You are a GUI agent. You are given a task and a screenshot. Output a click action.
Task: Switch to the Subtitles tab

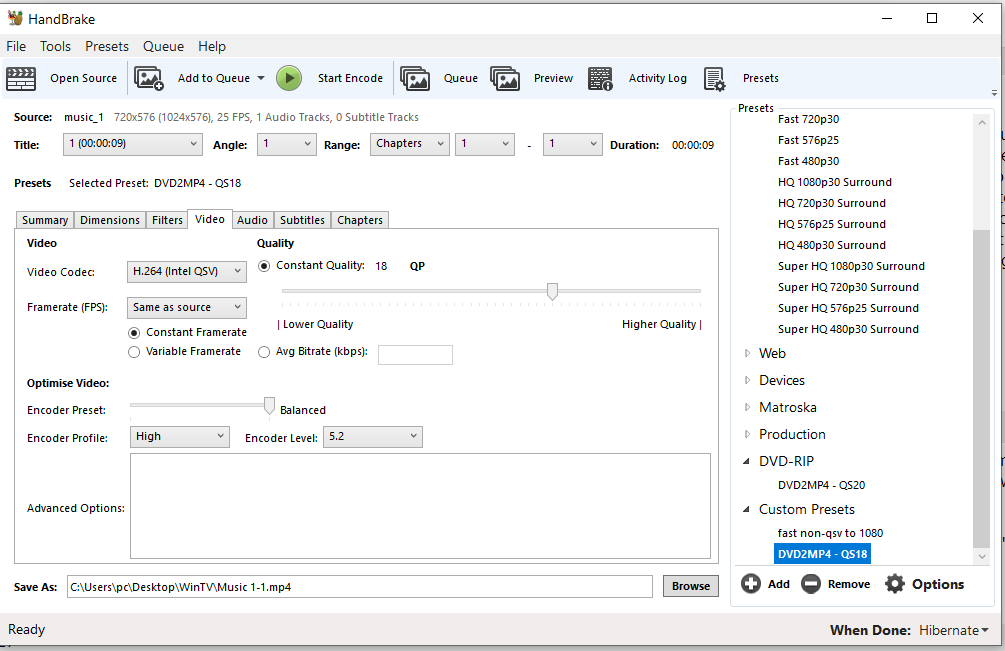[x=303, y=220]
